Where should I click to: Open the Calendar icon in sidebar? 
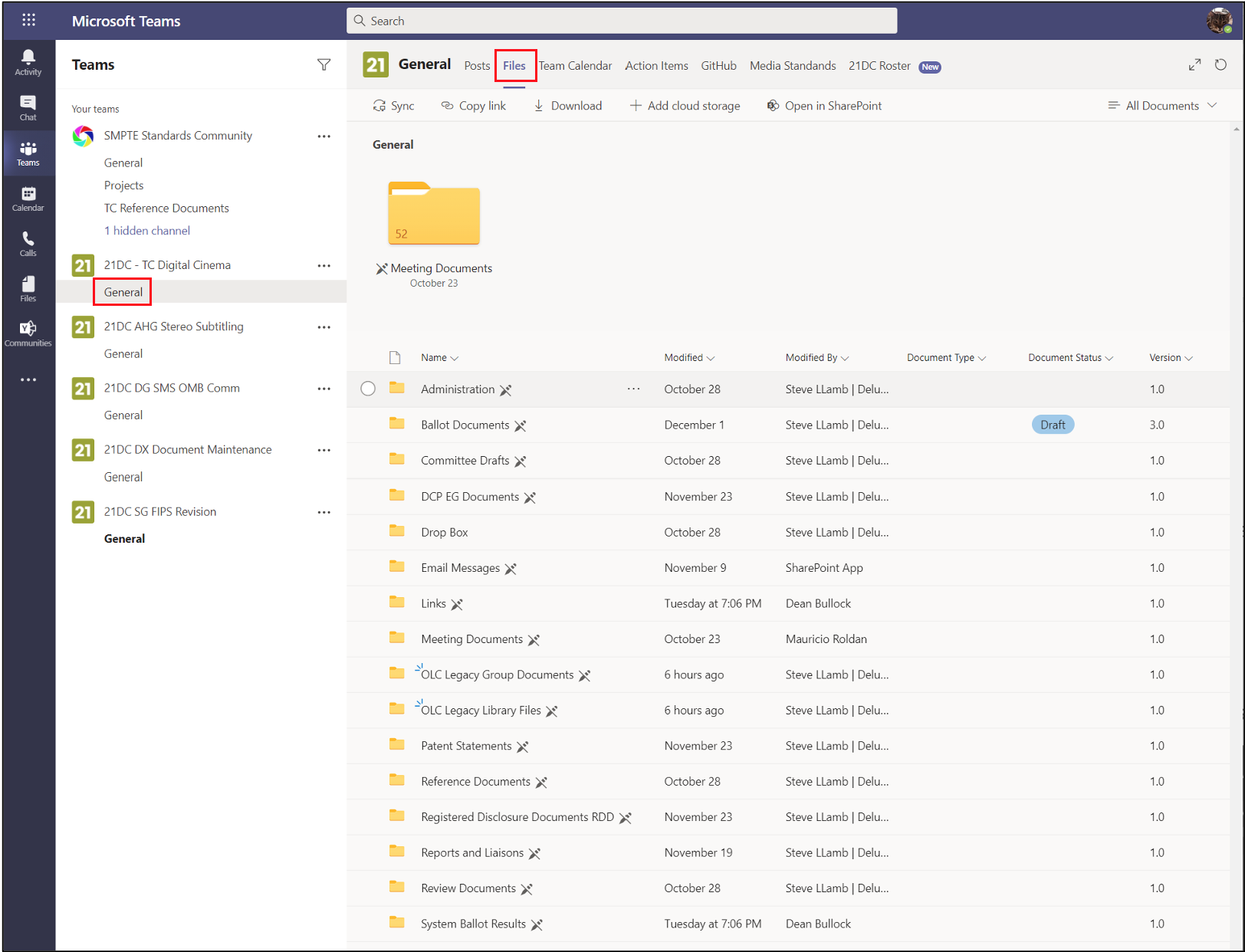(x=28, y=199)
